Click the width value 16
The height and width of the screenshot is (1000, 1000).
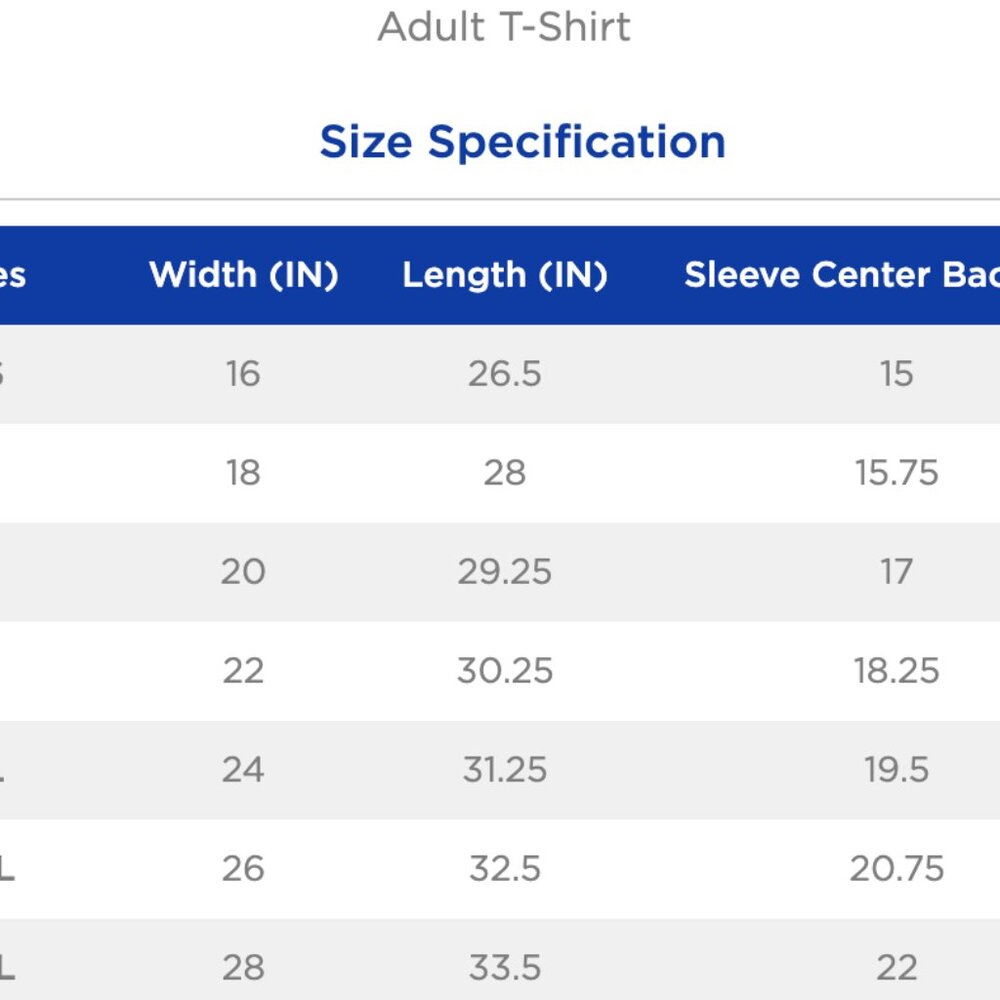[243, 374]
